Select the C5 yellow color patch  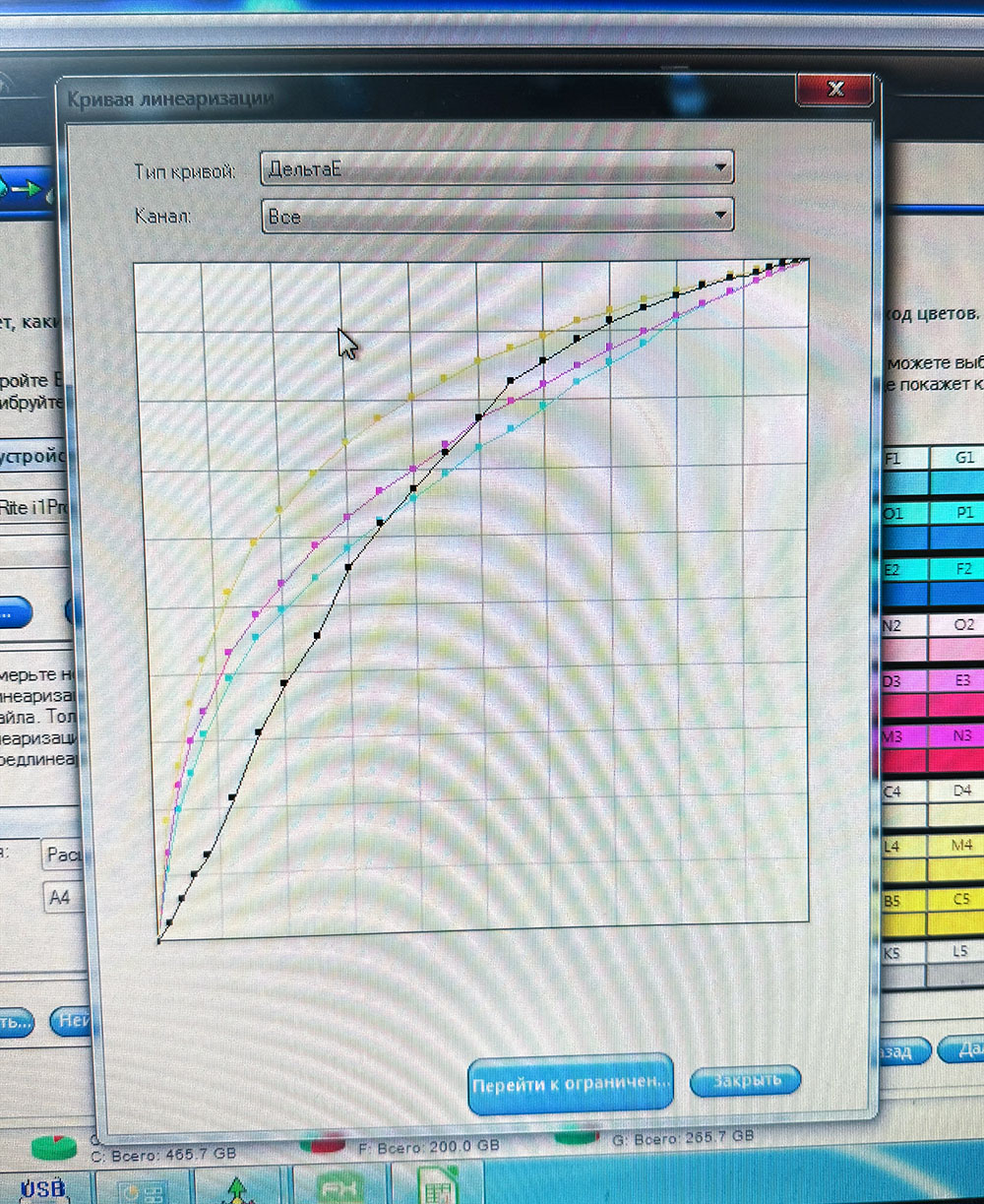pyautogui.click(x=957, y=912)
